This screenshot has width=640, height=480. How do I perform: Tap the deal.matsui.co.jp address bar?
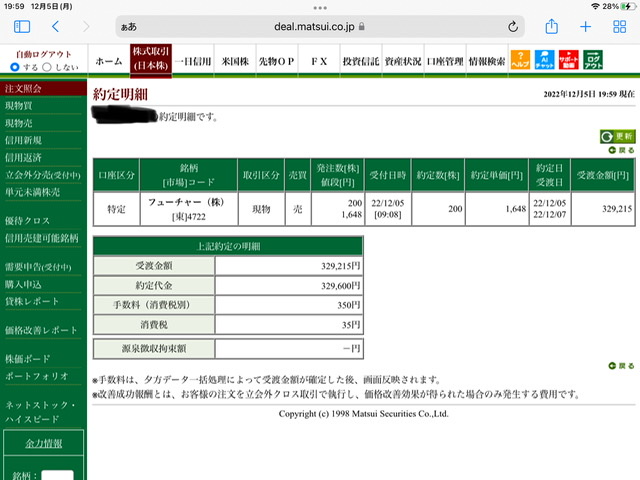click(x=320, y=27)
